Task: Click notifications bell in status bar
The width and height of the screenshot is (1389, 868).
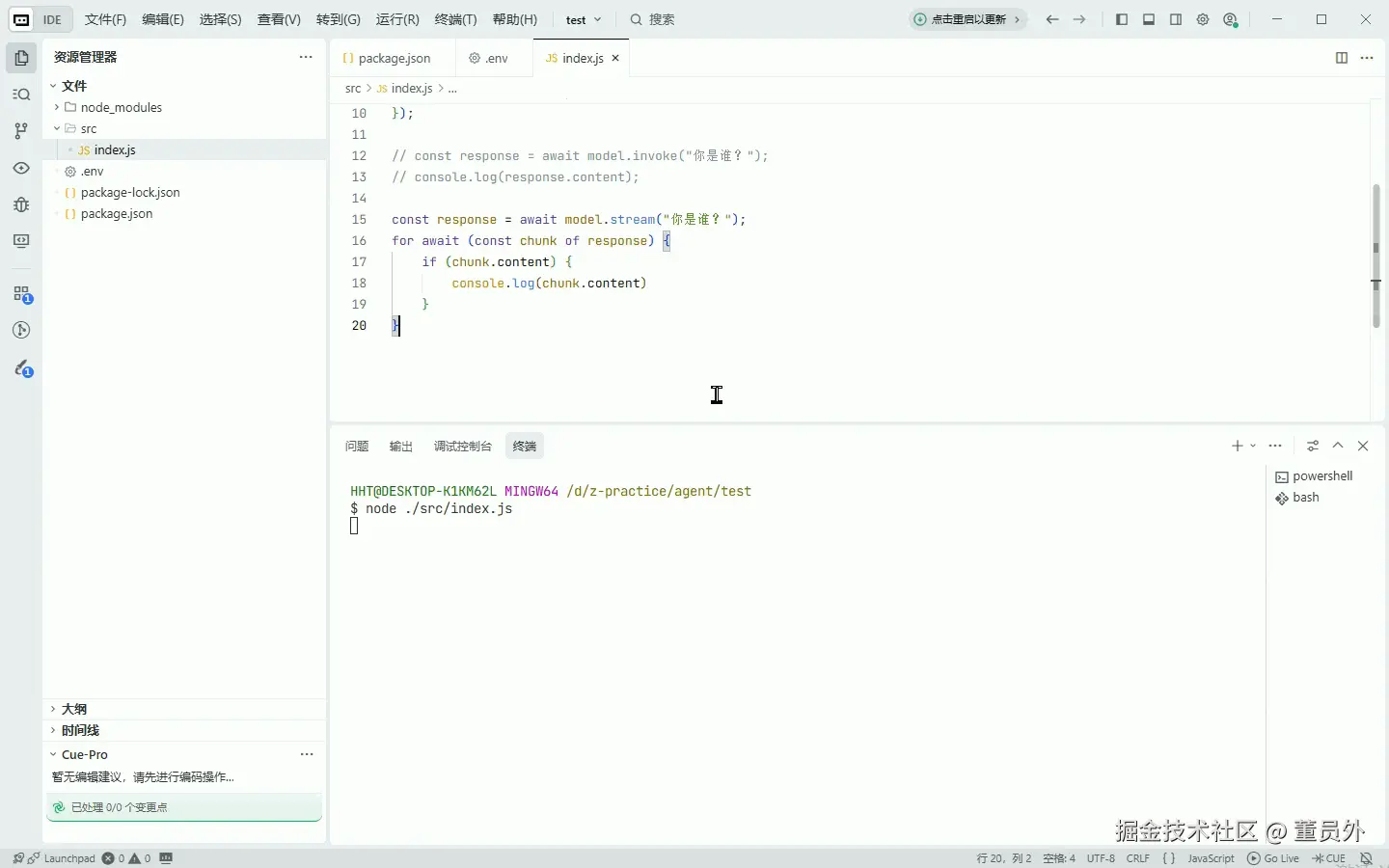Action: coord(1366,858)
